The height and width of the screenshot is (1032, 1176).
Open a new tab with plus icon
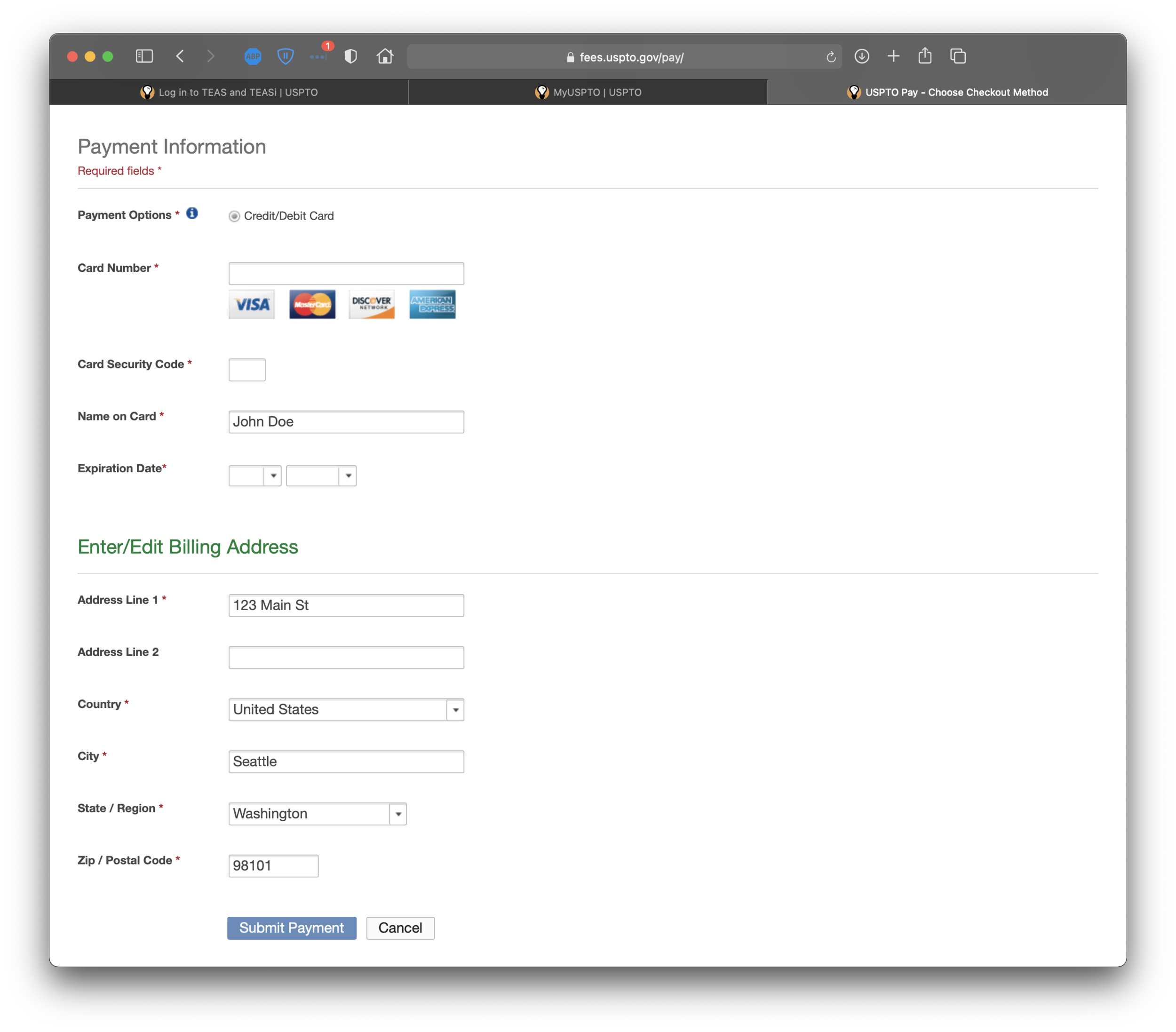pyautogui.click(x=893, y=56)
